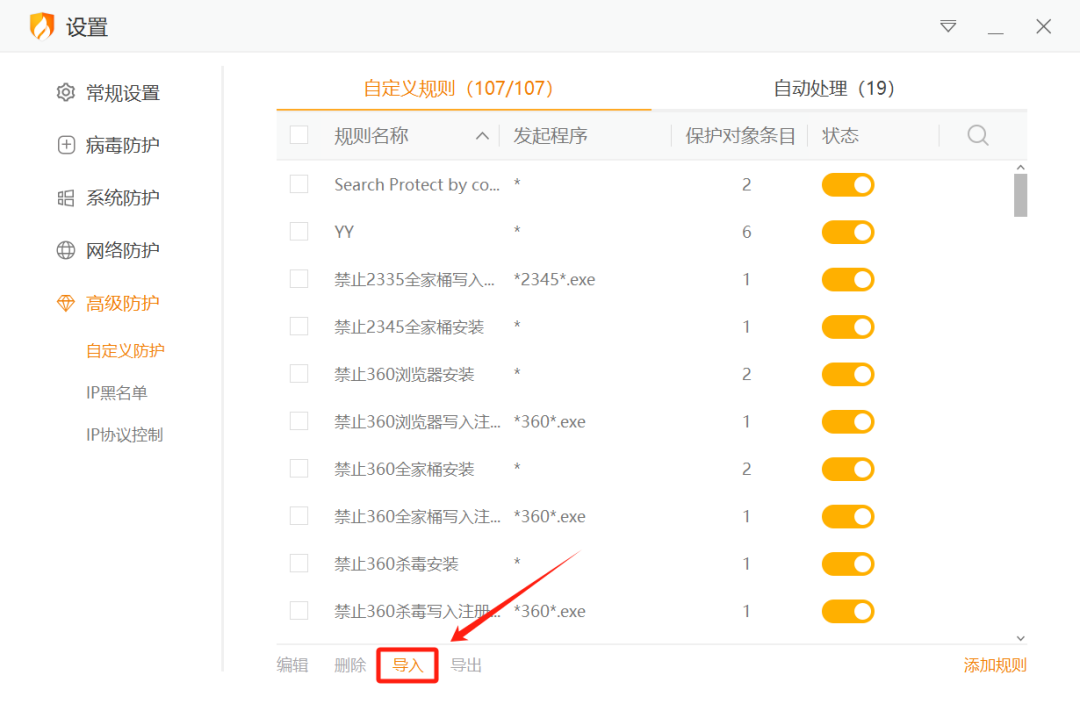The width and height of the screenshot is (1080, 711).
Task: Check the 禁止2335全家桶写入 rule checkbox
Action: (299, 279)
